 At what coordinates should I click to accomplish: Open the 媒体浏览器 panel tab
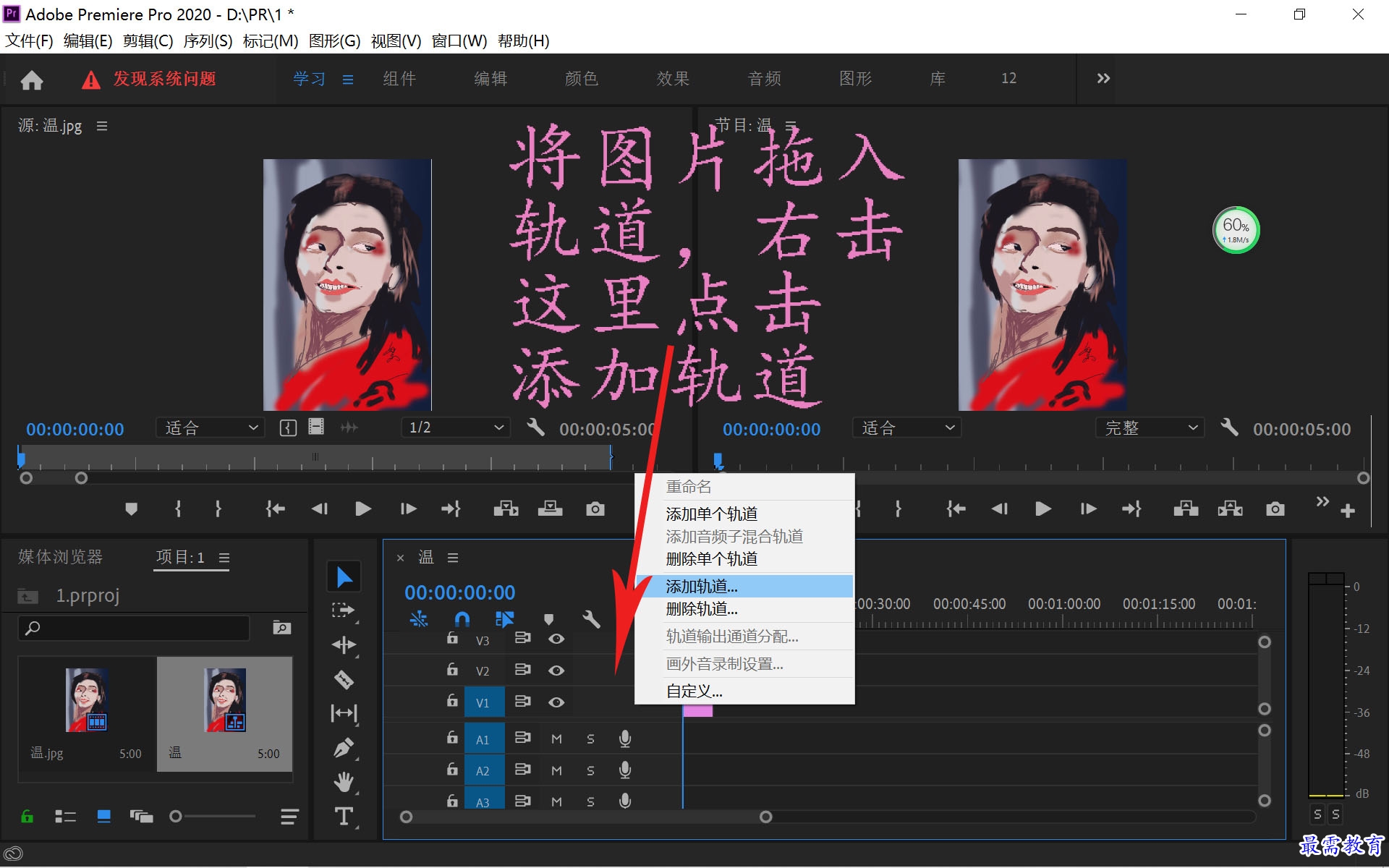click(61, 557)
